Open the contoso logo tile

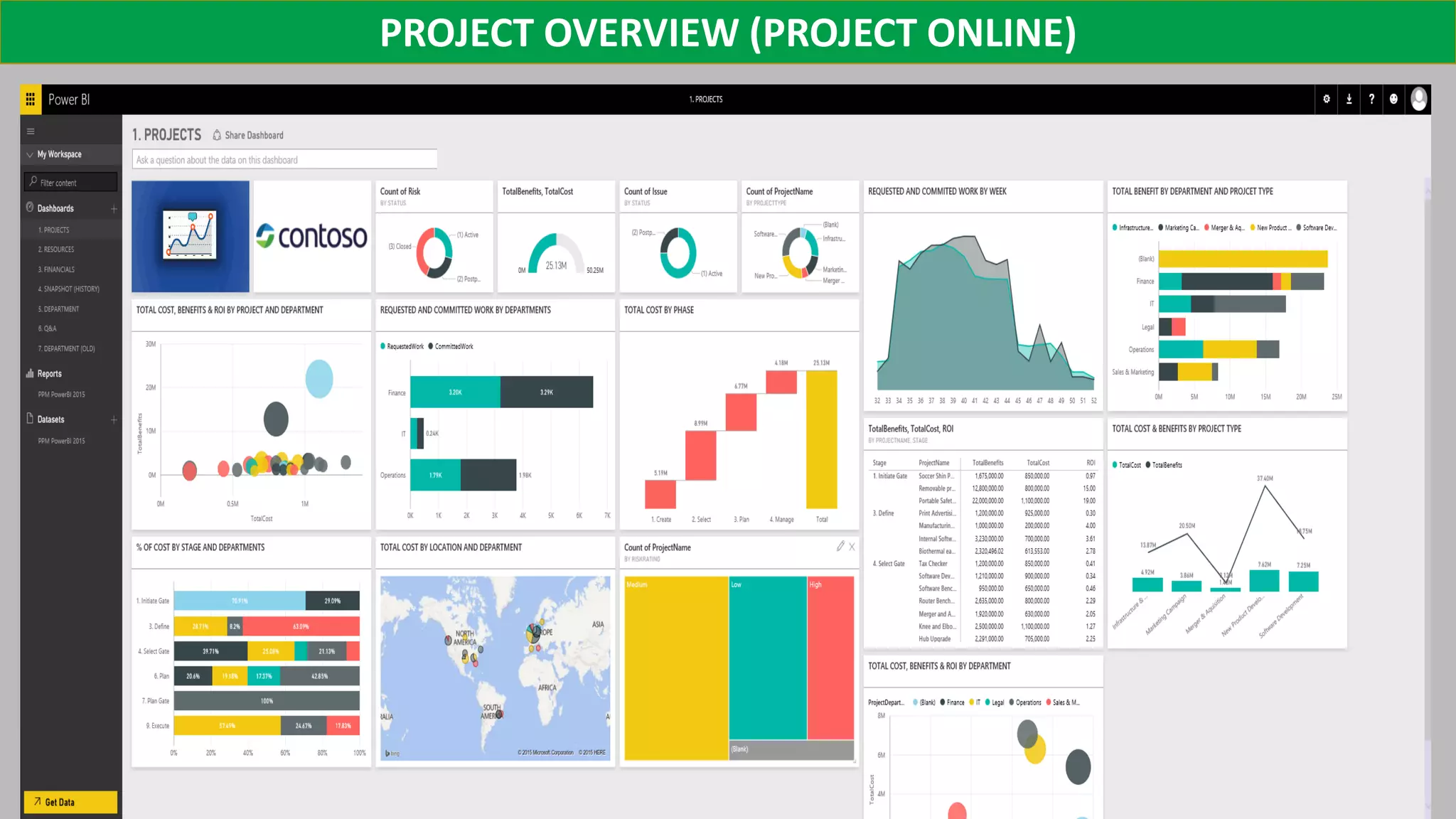pos(312,236)
